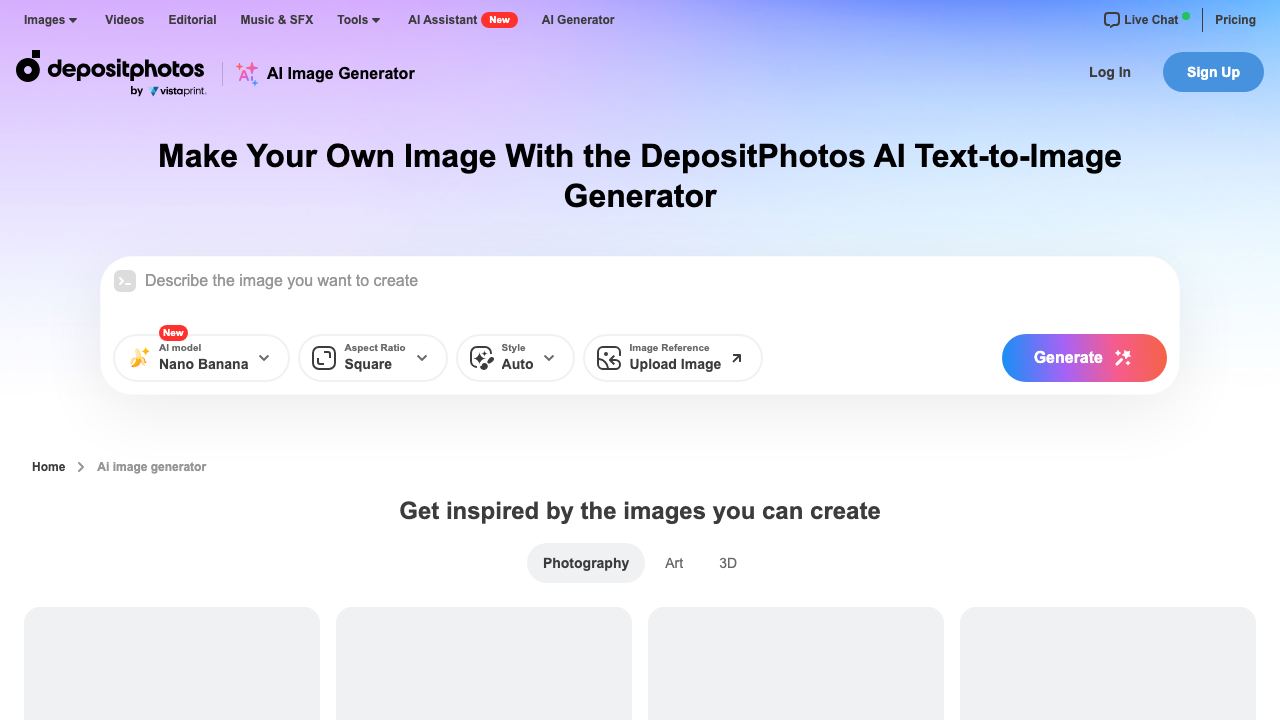Switch to the 3D tab

pyautogui.click(x=728, y=563)
